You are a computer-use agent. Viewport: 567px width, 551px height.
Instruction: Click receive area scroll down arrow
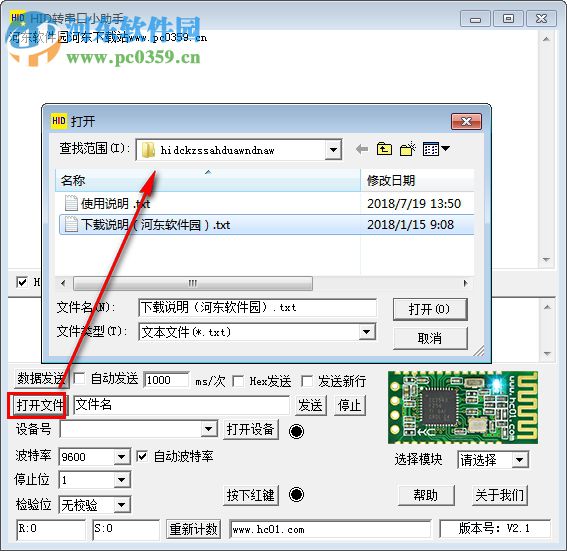(547, 260)
